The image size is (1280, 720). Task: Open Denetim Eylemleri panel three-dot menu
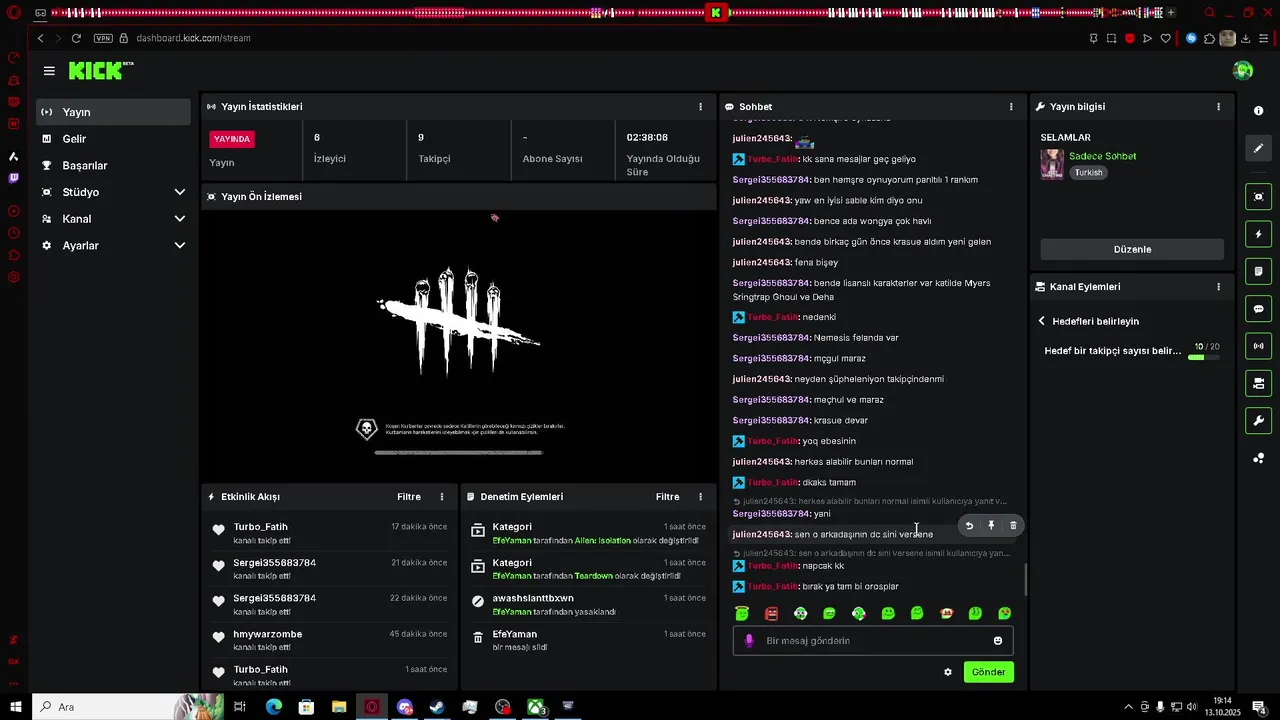tap(700, 496)
